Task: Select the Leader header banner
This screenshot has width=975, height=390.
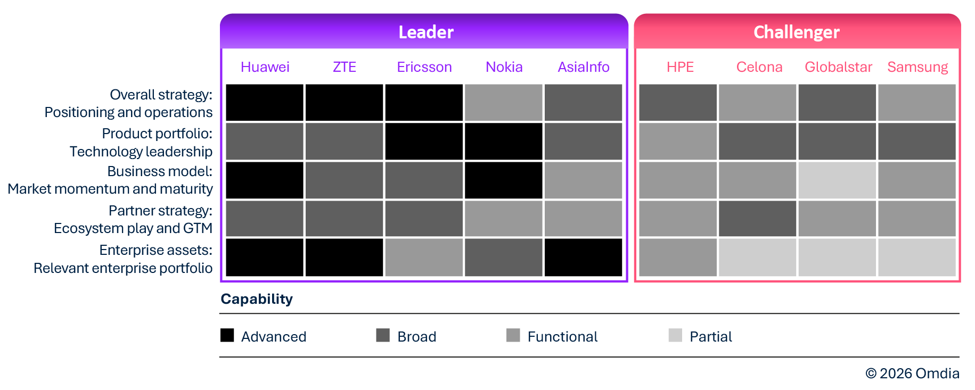Action: click(424, 32)
